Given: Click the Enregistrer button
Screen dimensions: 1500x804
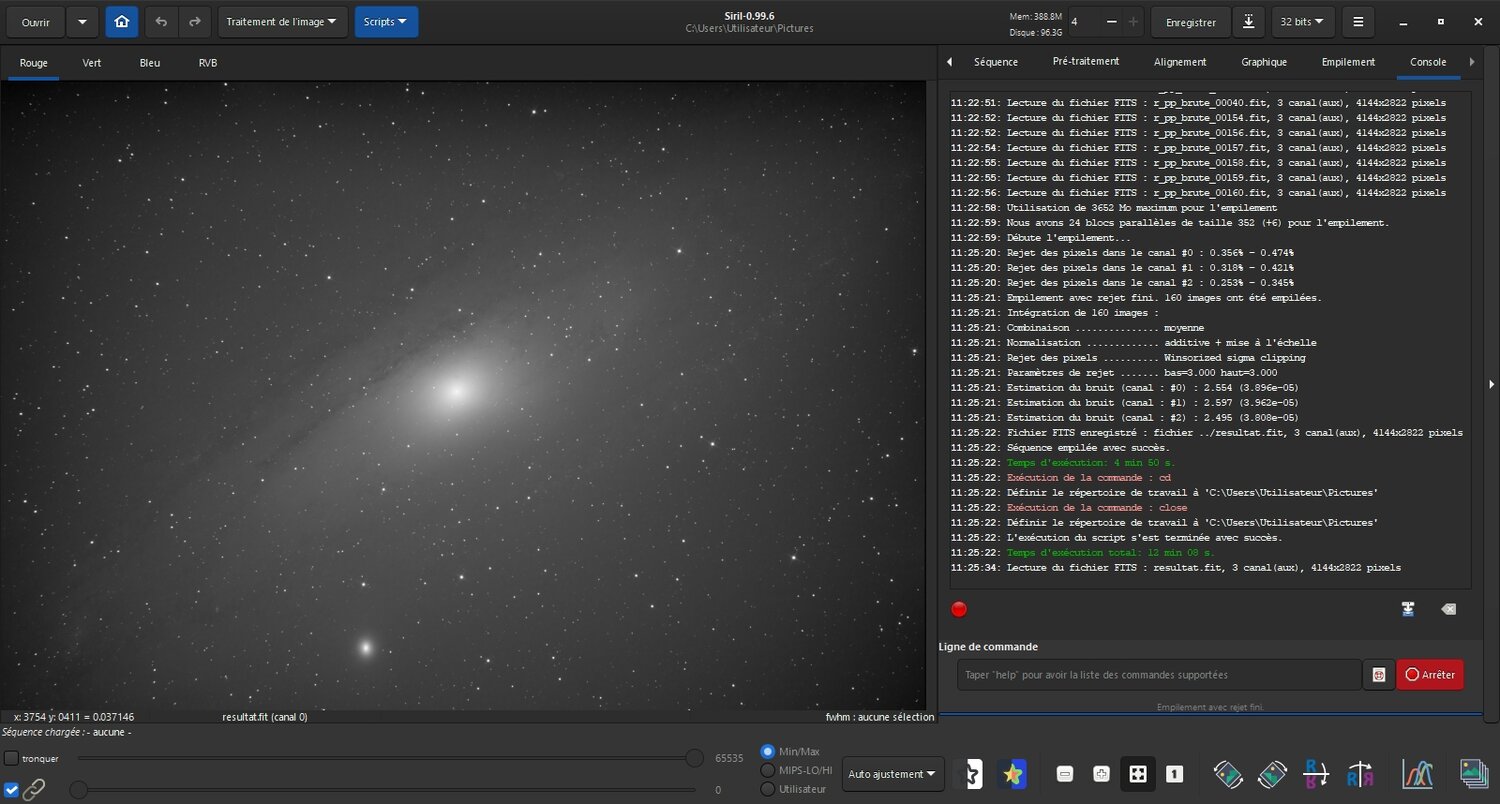Looking at the screenshot, I should (x=1191, y=21).
